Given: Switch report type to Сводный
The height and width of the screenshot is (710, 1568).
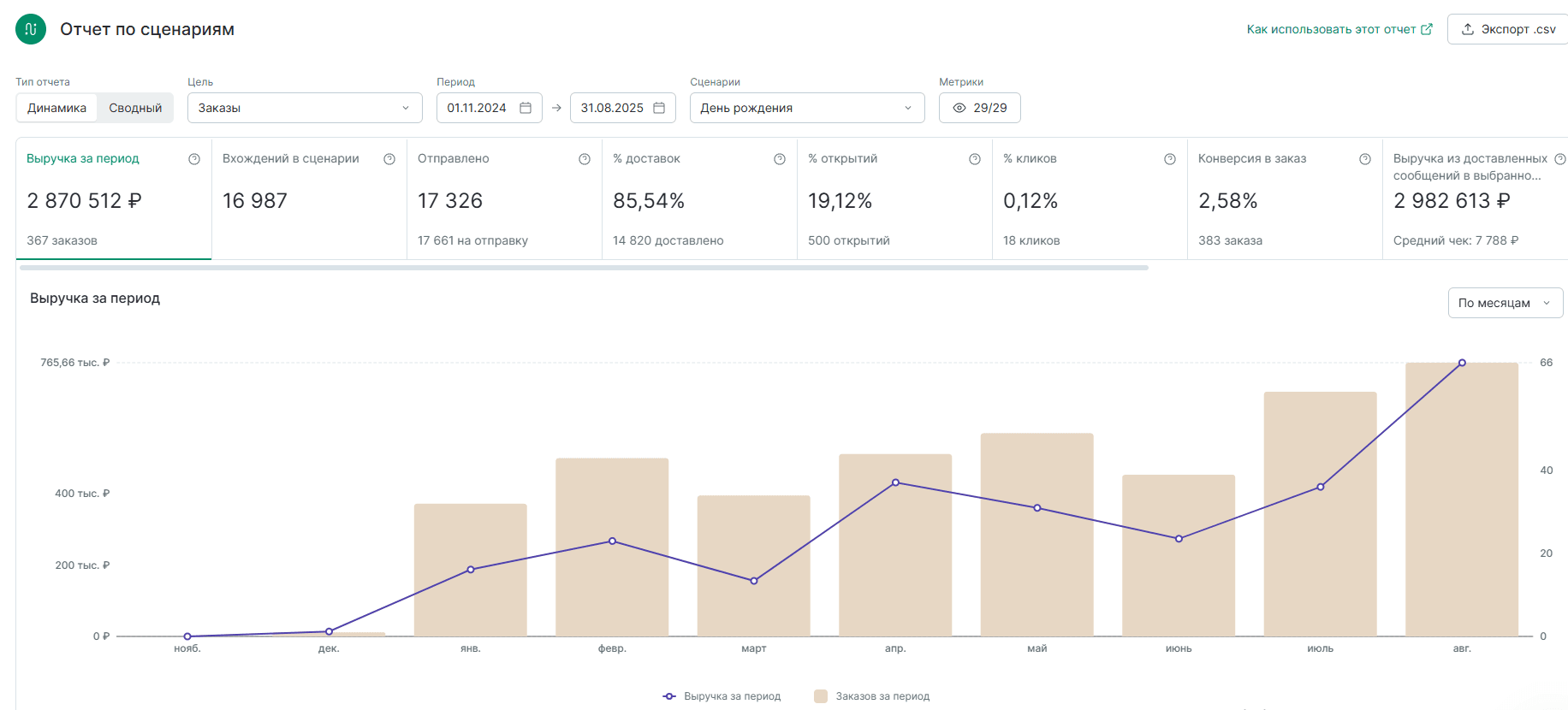Looking at the screenshot, I should (135, 108).
